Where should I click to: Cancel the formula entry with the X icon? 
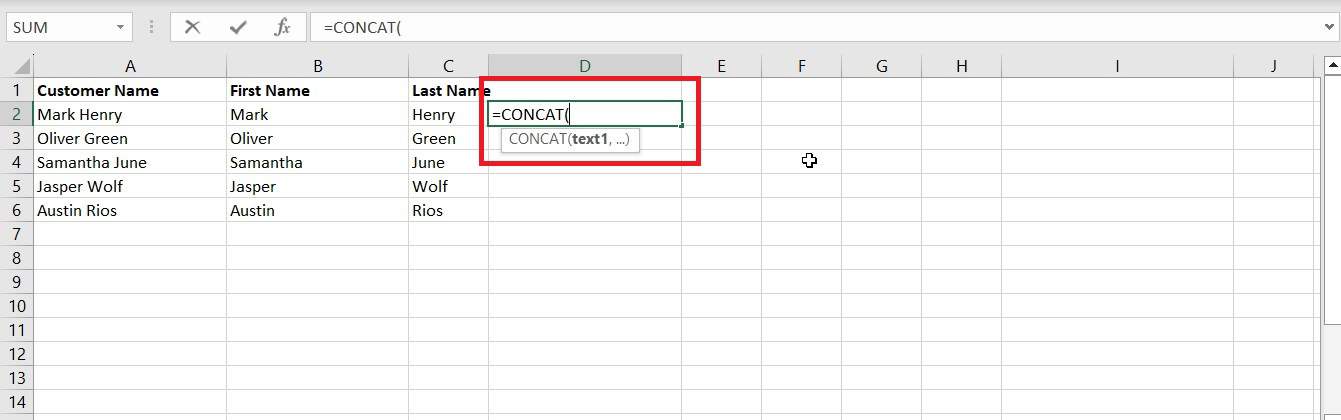192,27
